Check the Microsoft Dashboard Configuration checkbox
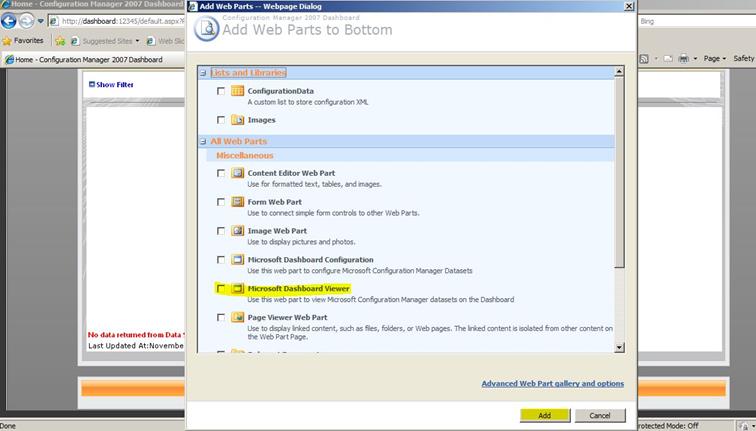Screen dimensions: 756x431 tap(221, 259)
